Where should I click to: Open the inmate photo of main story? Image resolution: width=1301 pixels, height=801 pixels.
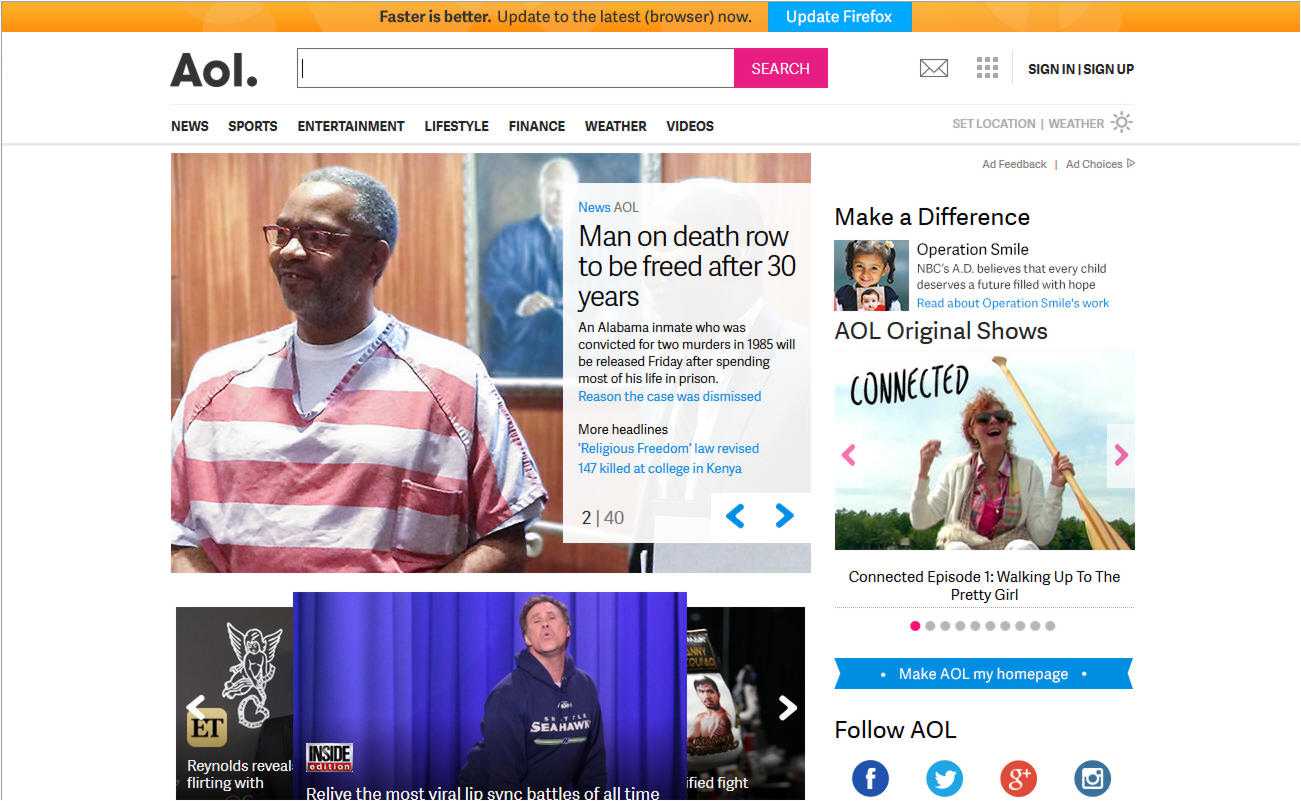point(367,363)
